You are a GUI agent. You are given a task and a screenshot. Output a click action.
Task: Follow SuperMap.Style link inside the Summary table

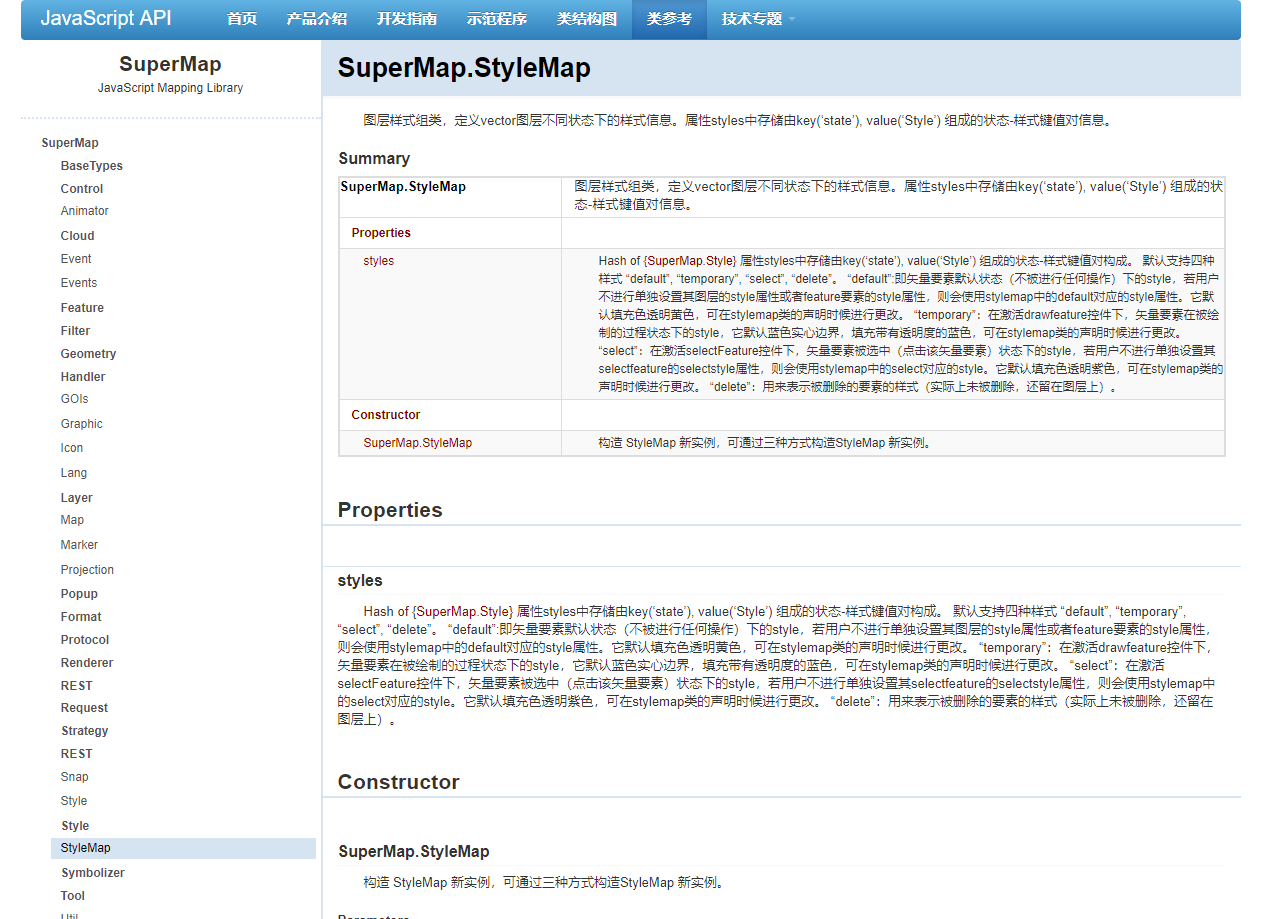[690, 261]
